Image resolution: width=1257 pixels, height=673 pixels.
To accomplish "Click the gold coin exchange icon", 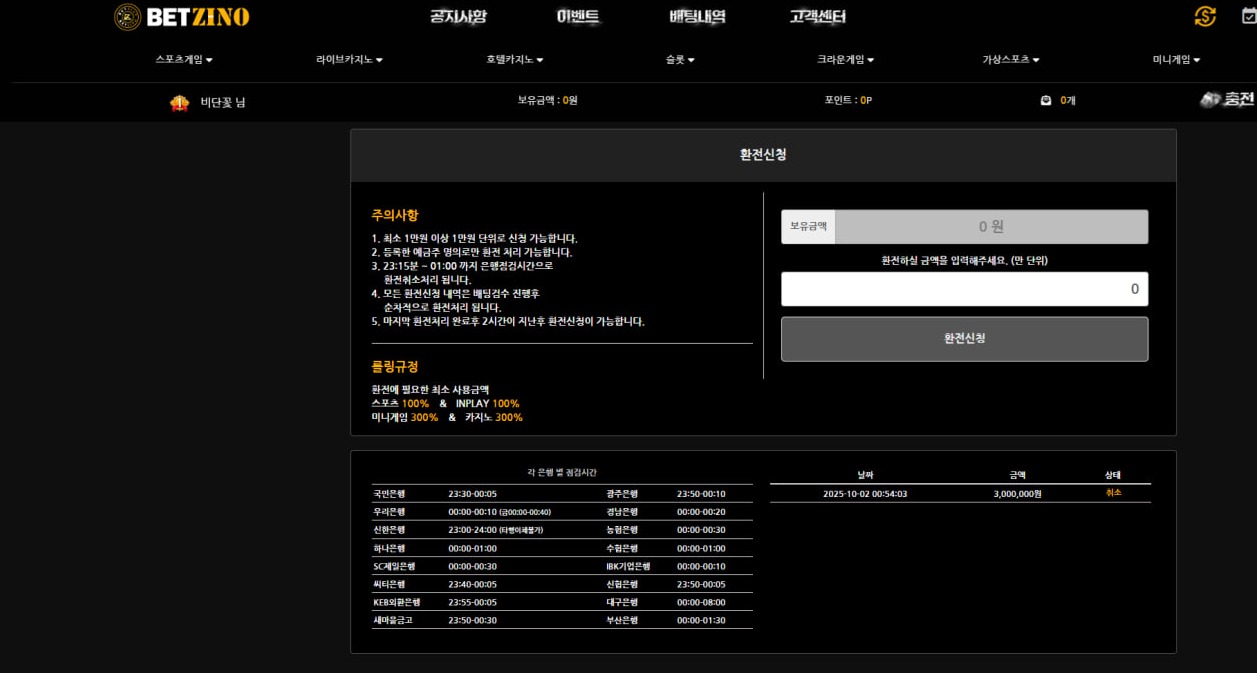I will coord(1205,16).
